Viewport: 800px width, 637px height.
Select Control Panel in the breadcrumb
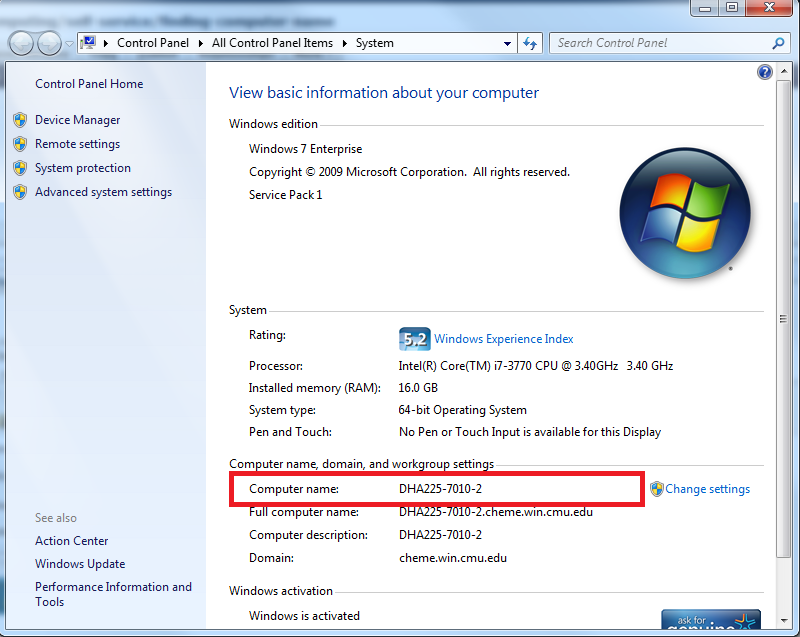click(153, 43)
